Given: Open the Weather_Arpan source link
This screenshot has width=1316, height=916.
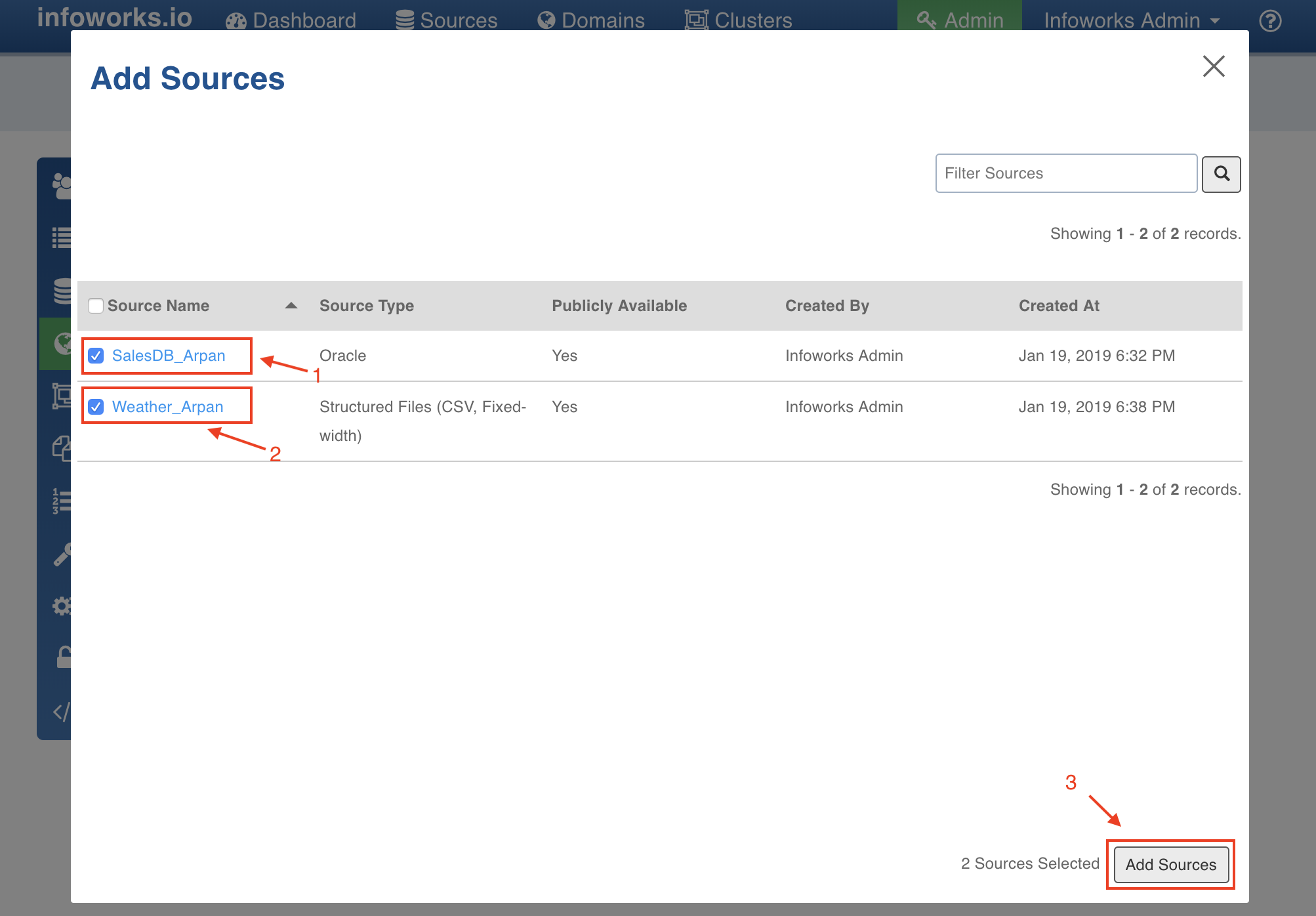Looking at the screenshot, I should [x=168, y=407].
